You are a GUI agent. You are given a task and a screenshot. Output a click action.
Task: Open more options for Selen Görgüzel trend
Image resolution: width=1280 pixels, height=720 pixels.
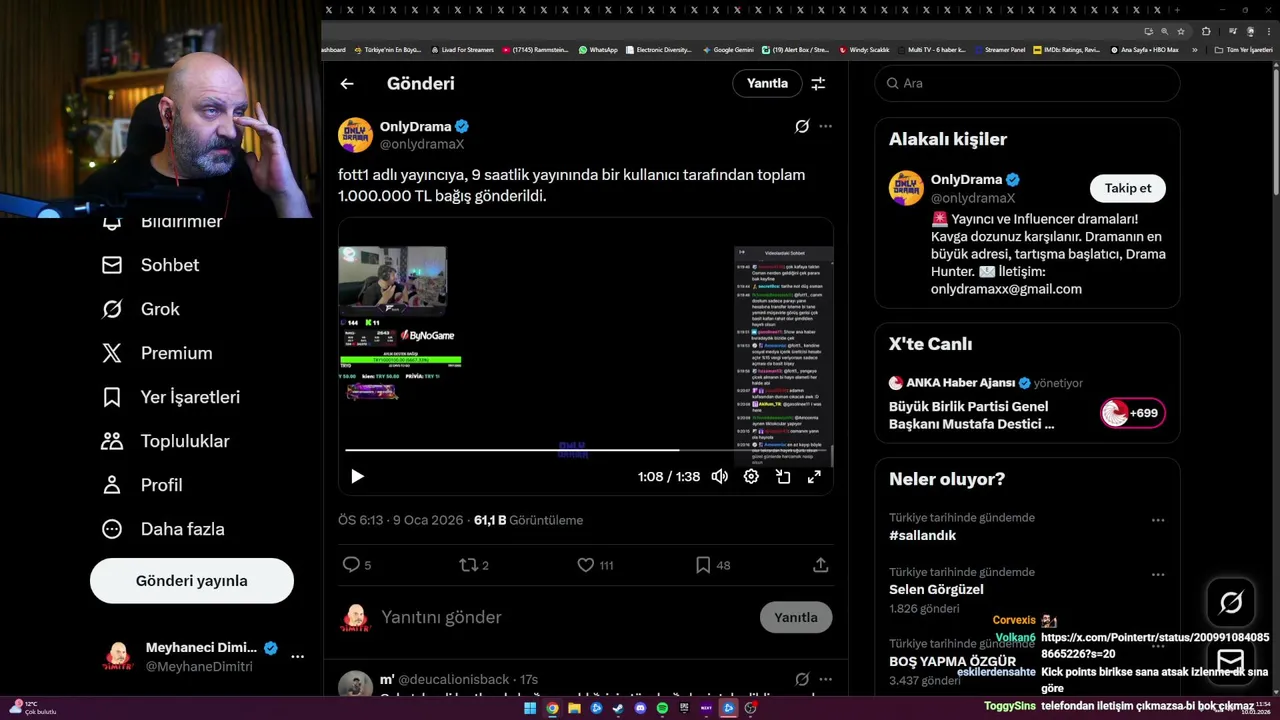tap(1158, 575)
